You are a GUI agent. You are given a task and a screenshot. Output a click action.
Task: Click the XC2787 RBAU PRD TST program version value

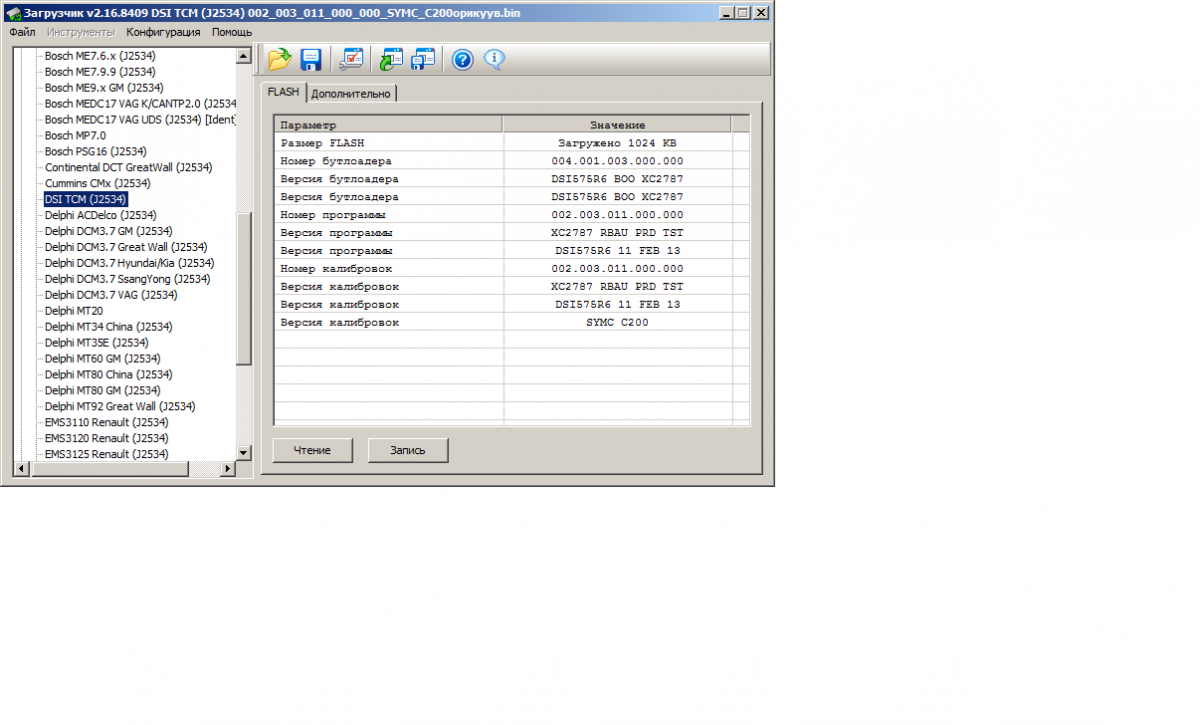coord(617,232)
